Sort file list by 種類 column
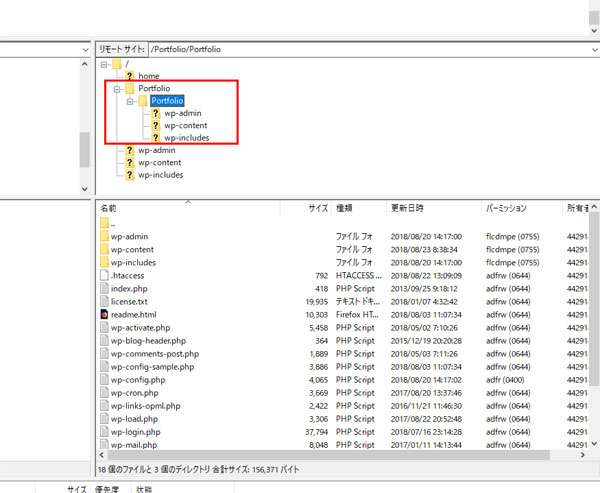This screenshot has width=600, height=493. 359,208
